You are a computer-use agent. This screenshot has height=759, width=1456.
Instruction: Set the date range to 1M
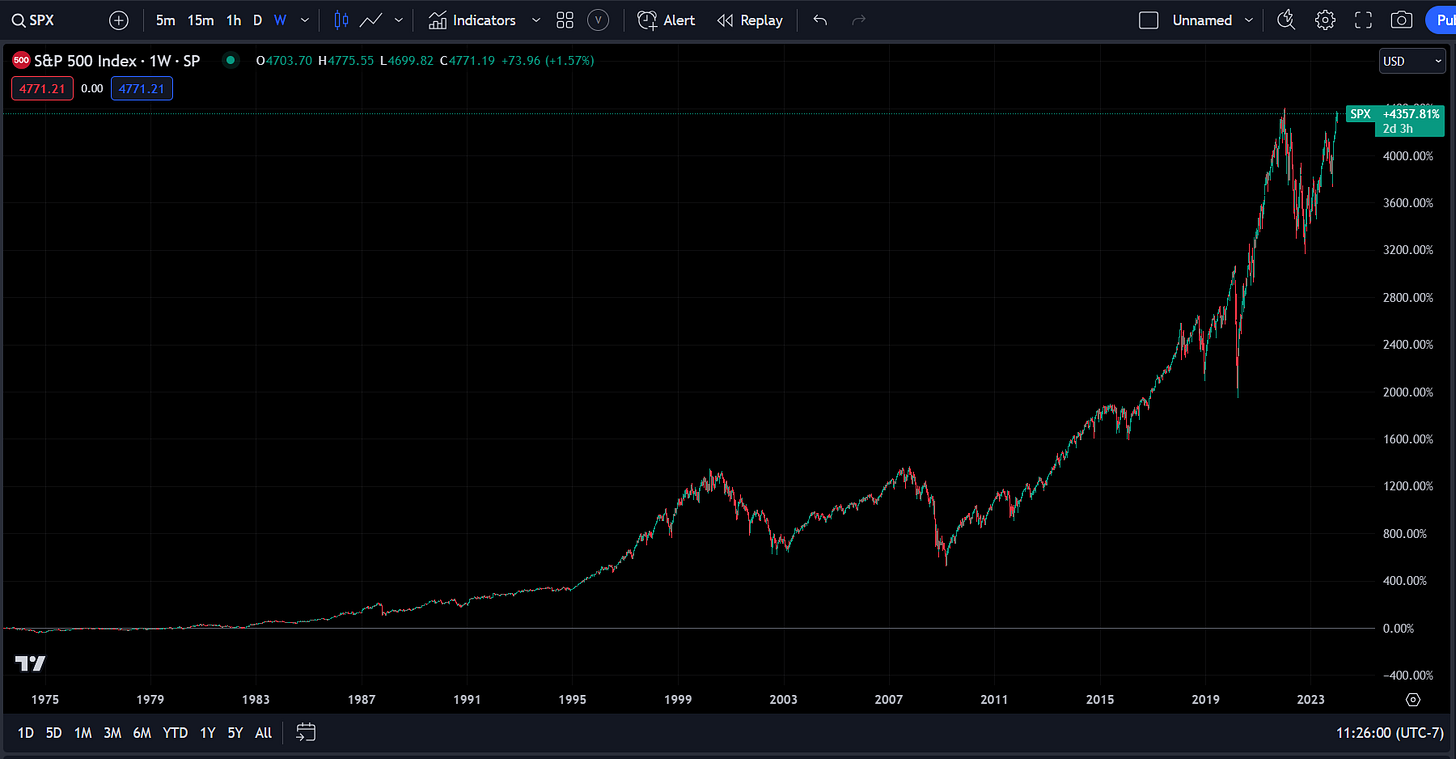tap(83, 733)
